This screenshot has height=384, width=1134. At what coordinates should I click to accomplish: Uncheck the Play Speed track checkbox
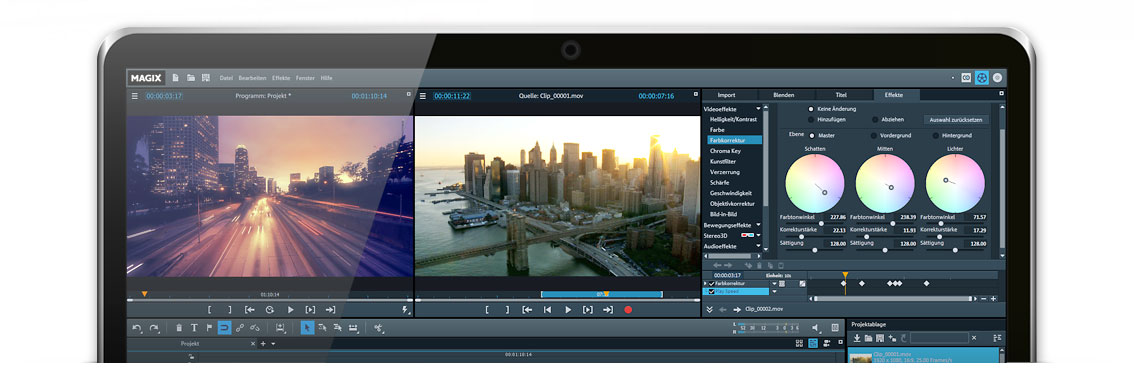712,291
